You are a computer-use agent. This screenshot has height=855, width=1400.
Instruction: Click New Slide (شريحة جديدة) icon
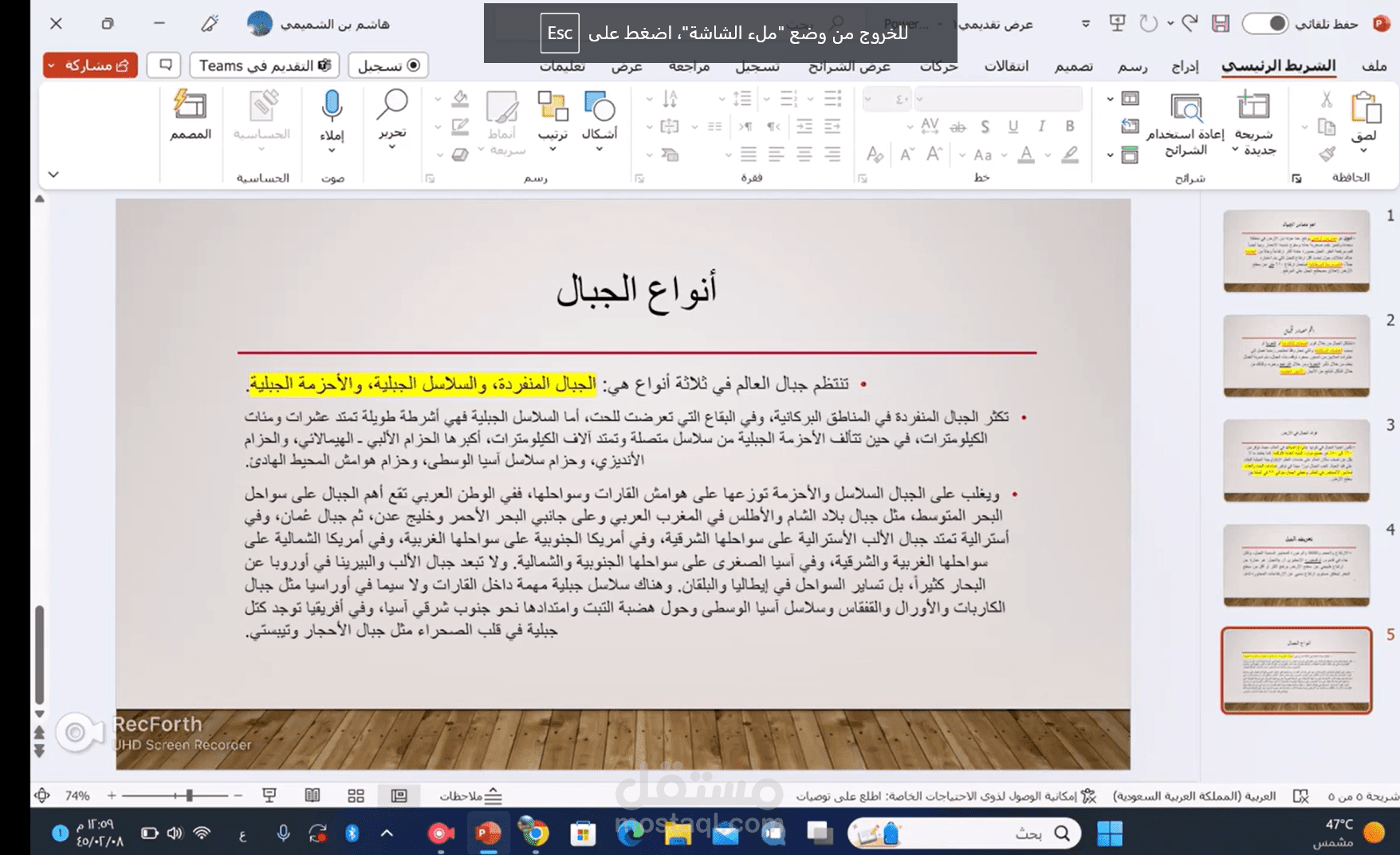pyautogui.click(x=1253, y=106)
